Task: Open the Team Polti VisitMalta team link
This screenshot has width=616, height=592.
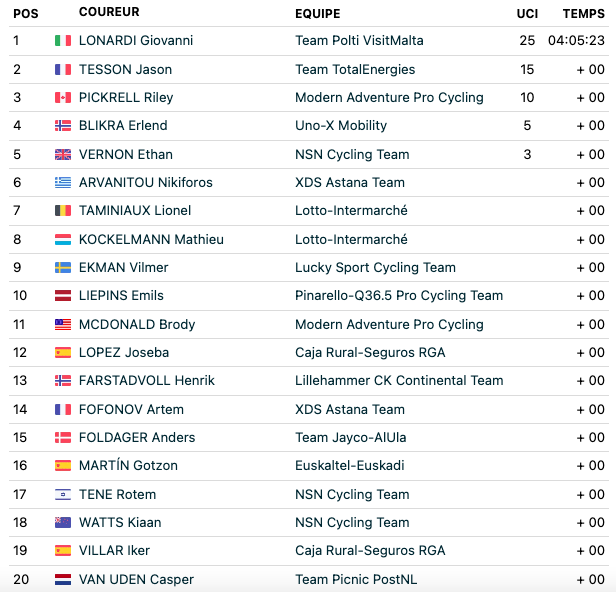Action: (359, 40)
